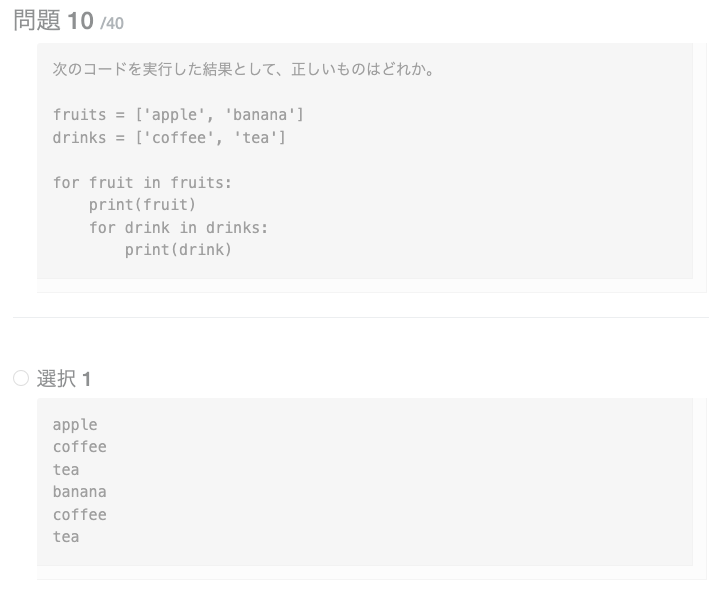
Task: Click the print(fruit) code line
Action: [142, 205]
